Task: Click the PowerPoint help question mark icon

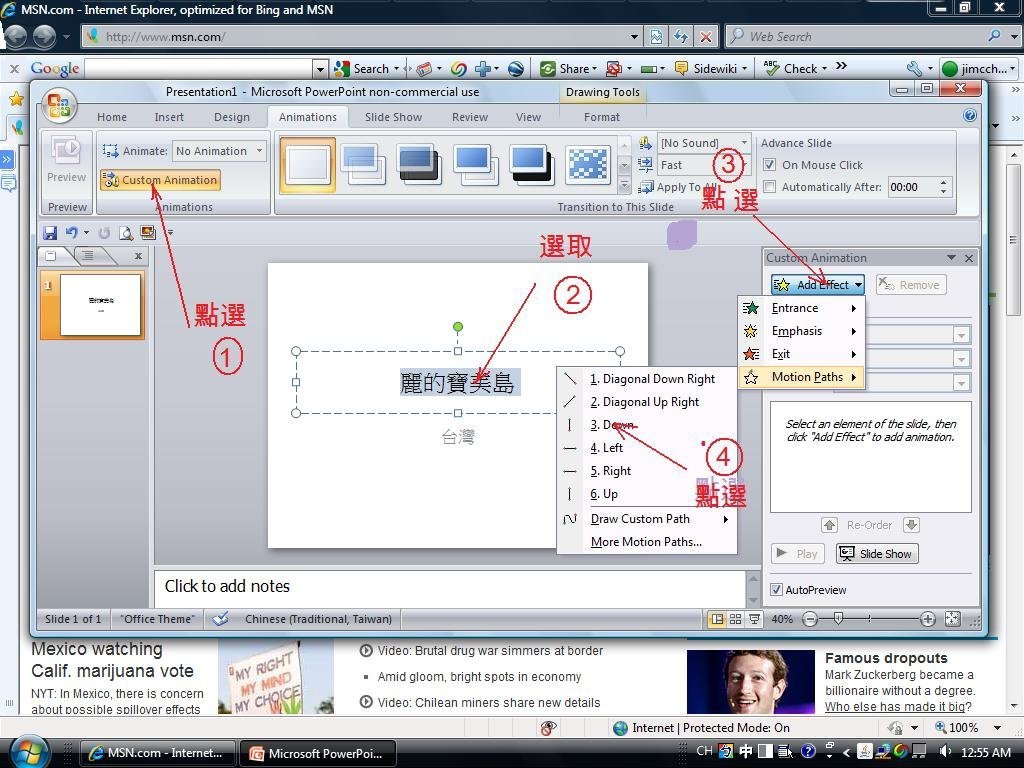Action: (969, 116)
